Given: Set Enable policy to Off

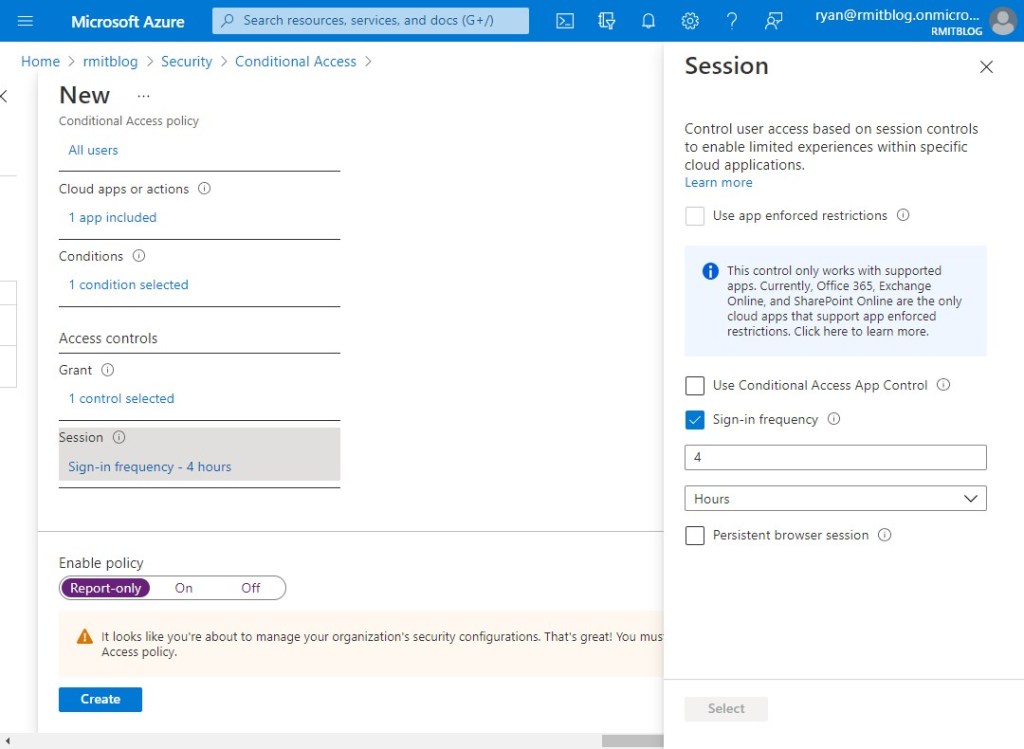Looking at the screenshot, I should click(251, 588).
